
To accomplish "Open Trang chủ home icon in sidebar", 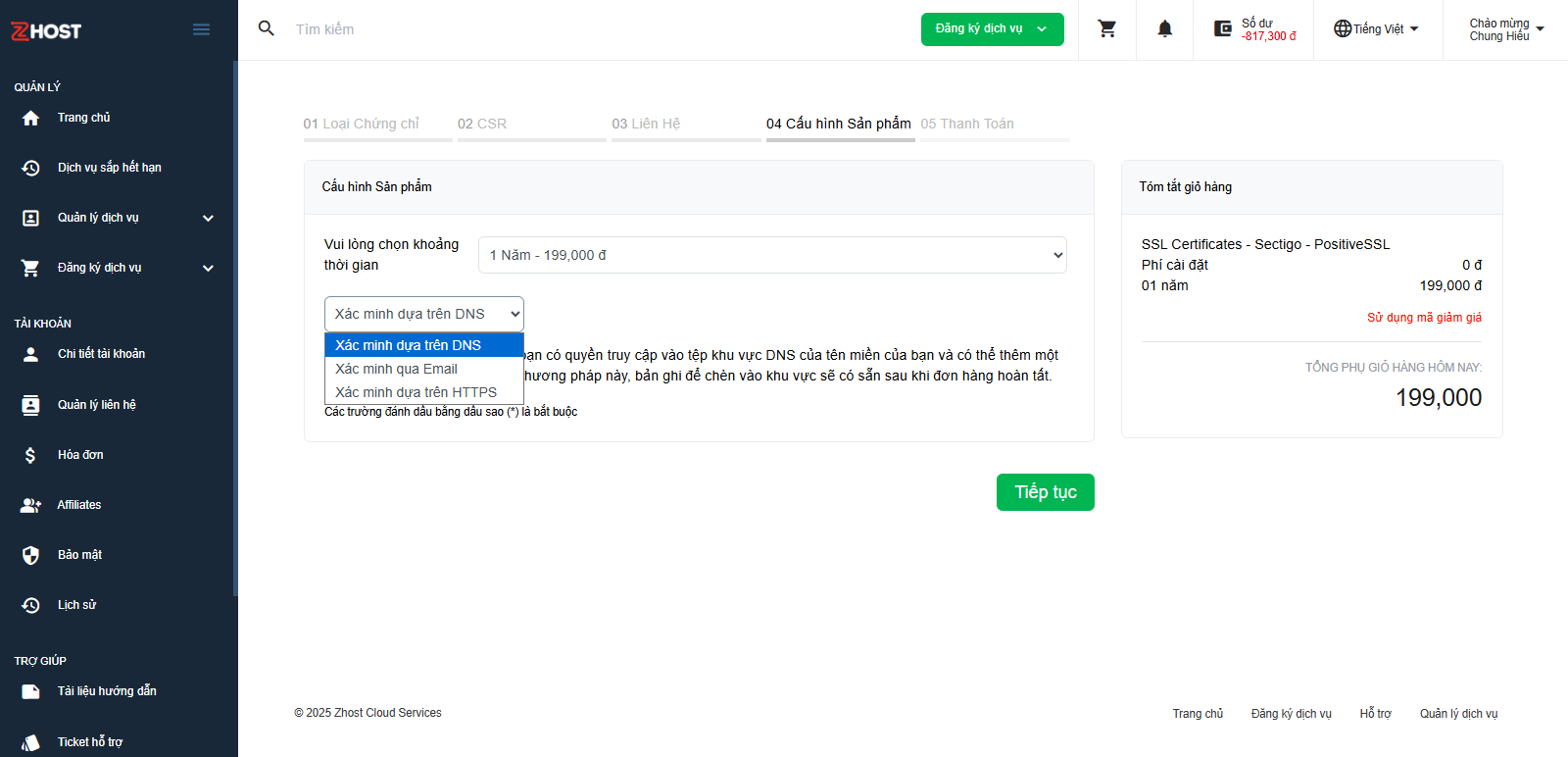I will click(31, 118).
